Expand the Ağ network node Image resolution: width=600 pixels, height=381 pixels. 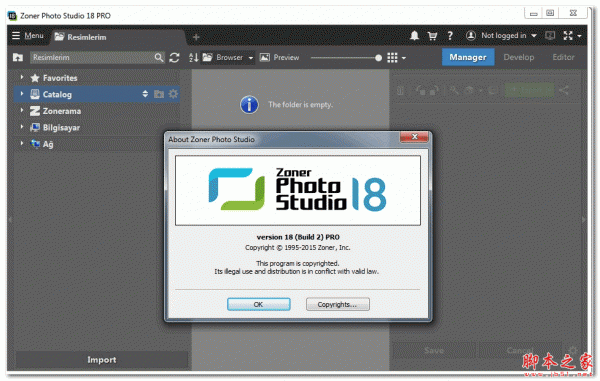[x=22, y=143]
